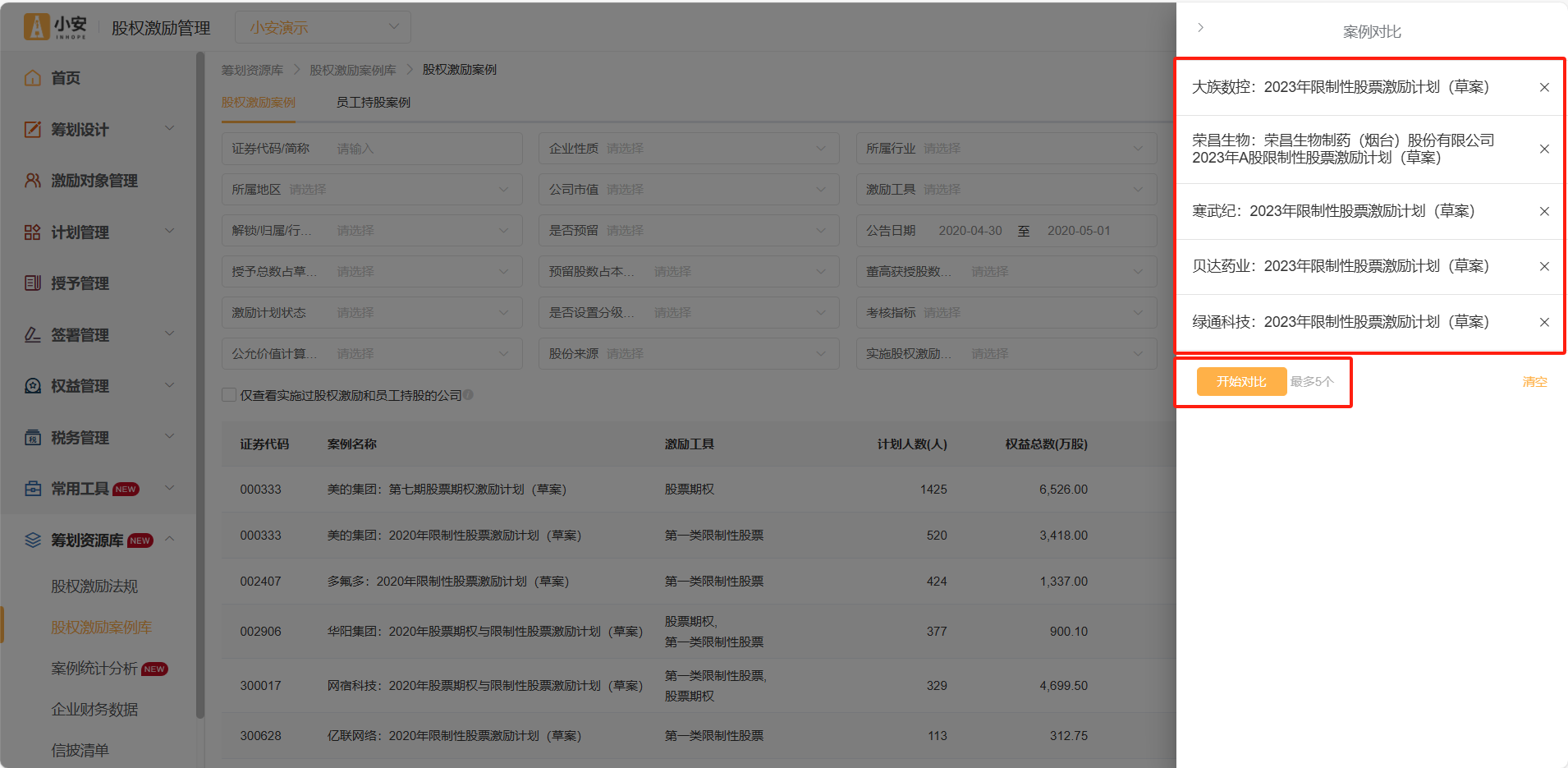This screenshot has width=1568, height=768.
Task: Open the 激励工具 filter dropdown
Action: tap(1006, 190)
